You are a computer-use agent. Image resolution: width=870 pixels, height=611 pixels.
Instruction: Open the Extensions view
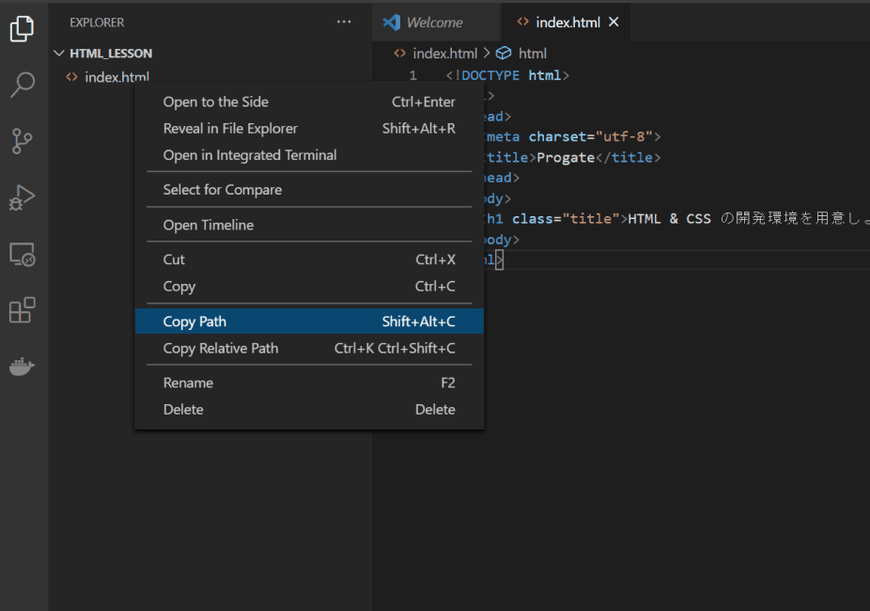coord(22,310)
